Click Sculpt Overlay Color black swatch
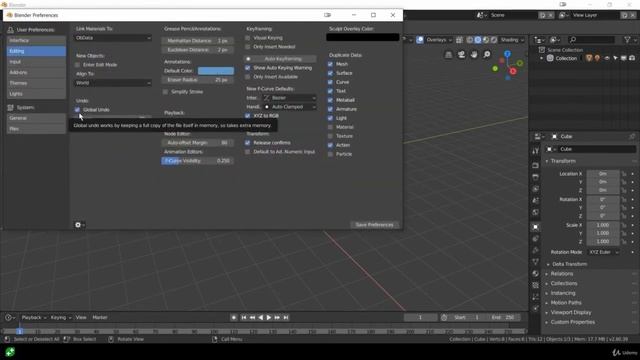Viewport: 640px width, 360px height. coord(362,38)
